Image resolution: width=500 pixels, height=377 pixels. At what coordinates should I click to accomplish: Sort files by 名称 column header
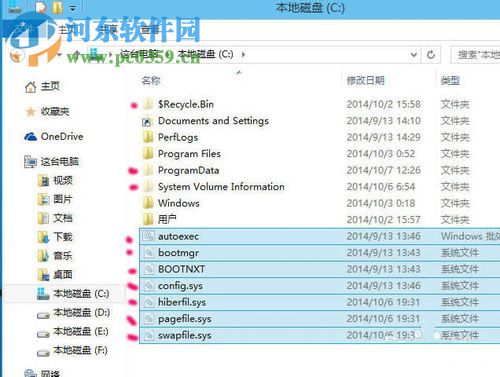pyautogui.click(x=151, y=80)
